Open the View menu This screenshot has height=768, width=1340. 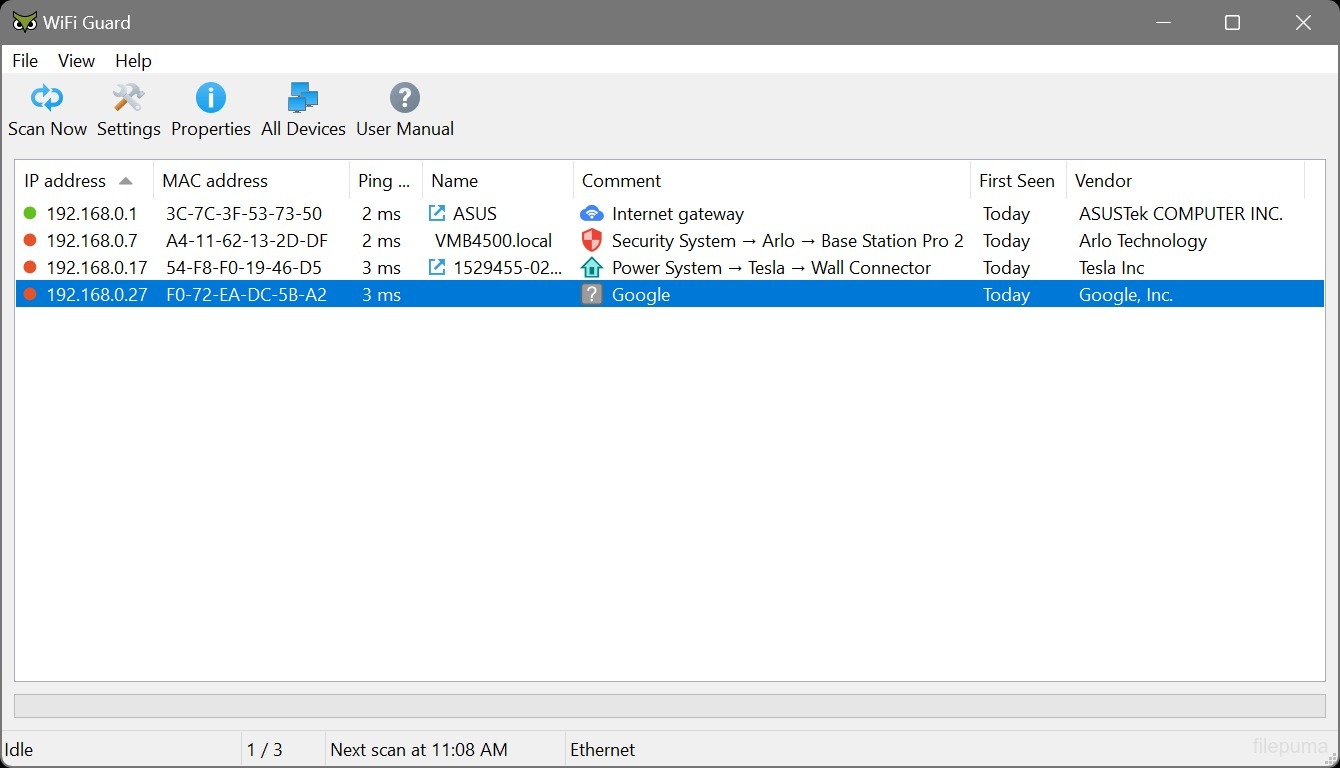click(x=76, y=61)
